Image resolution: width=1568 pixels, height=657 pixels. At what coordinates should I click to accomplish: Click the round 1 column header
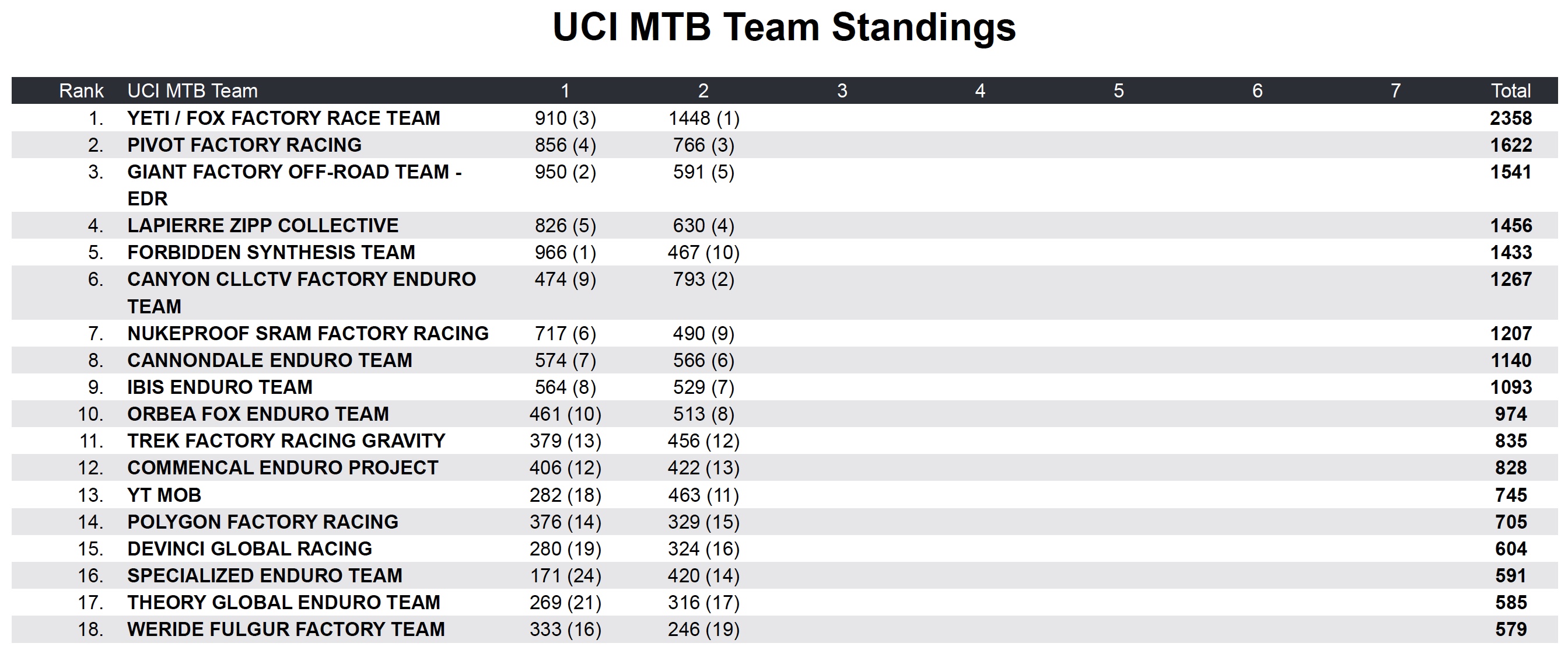pos(565,90)
